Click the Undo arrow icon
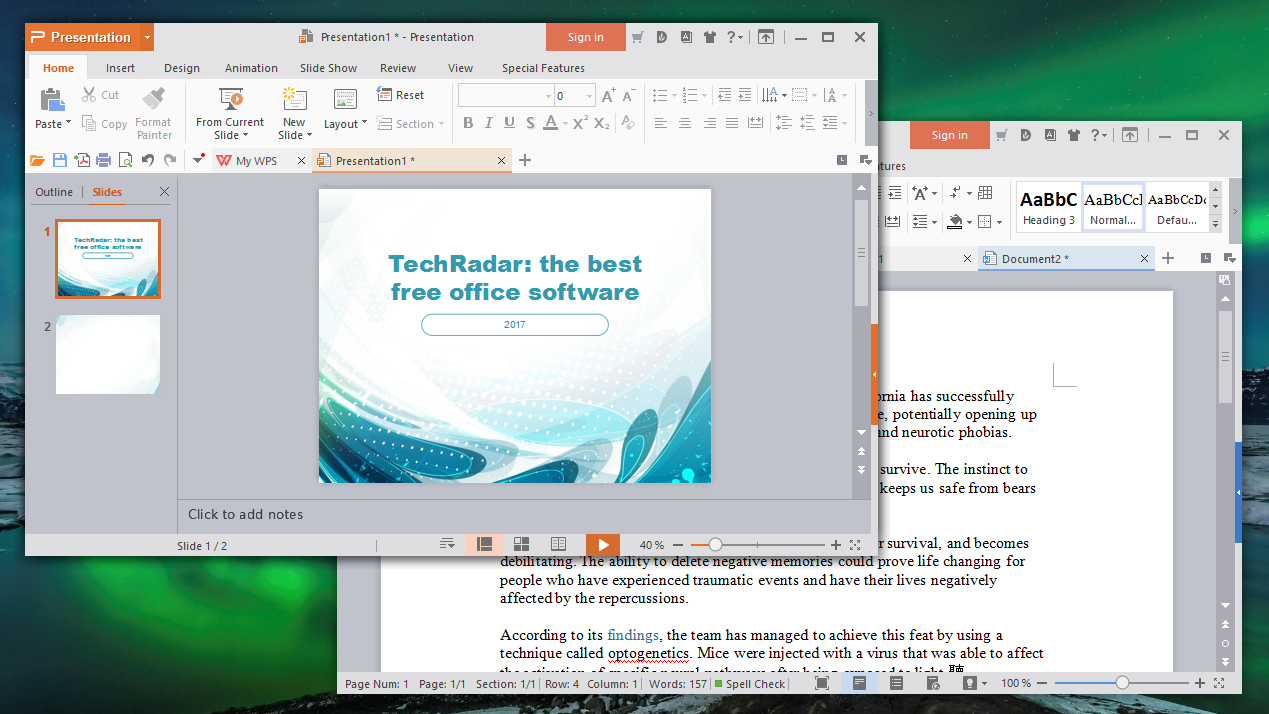 [148, 160]
